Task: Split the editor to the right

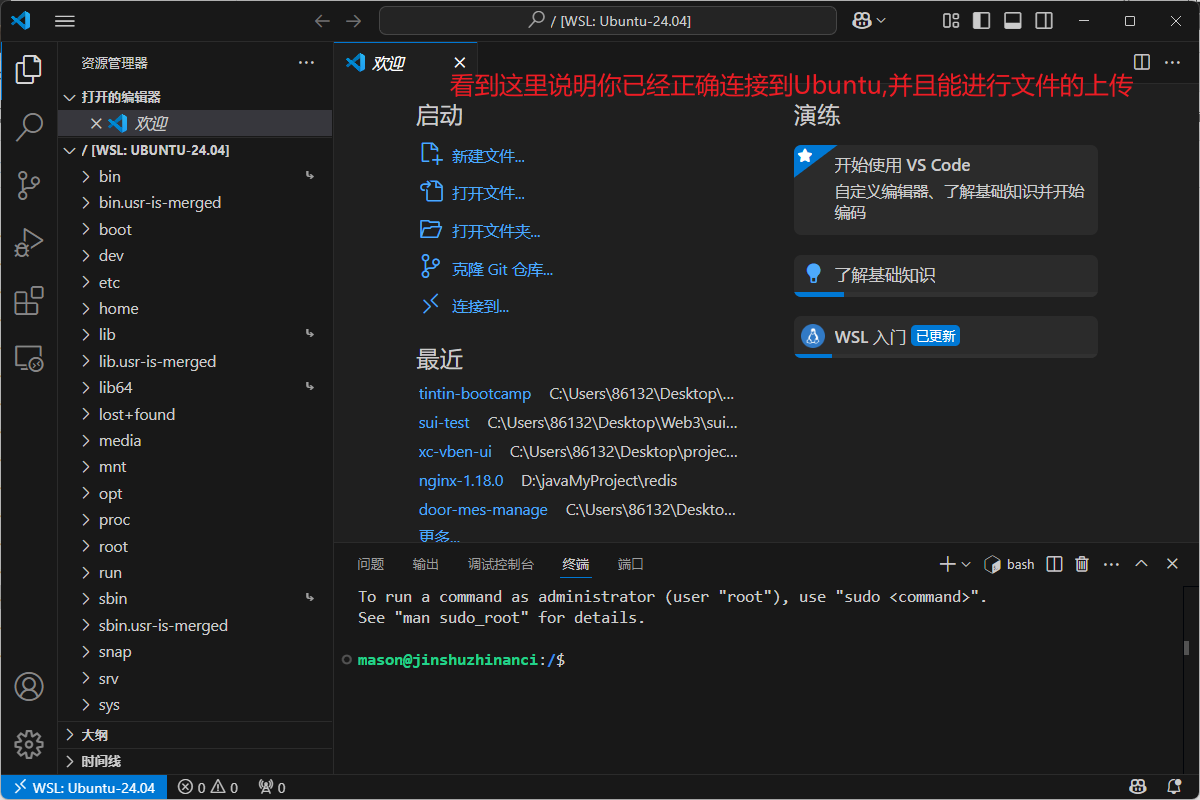Action: pos(1142,62)
